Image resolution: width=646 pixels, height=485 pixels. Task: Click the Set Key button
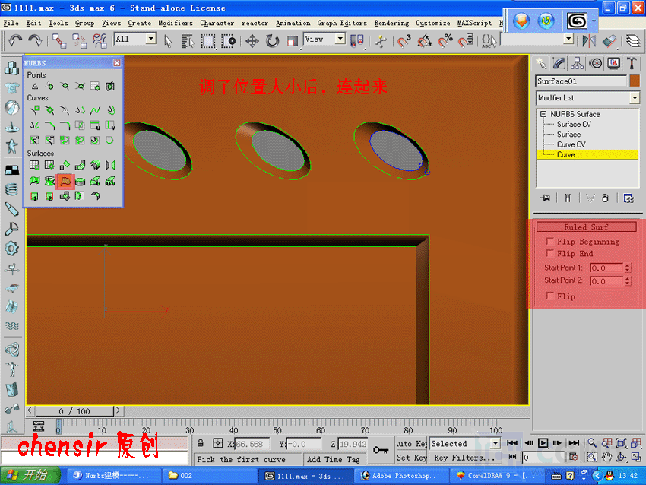pyautogui.click(x=411, y=458)
